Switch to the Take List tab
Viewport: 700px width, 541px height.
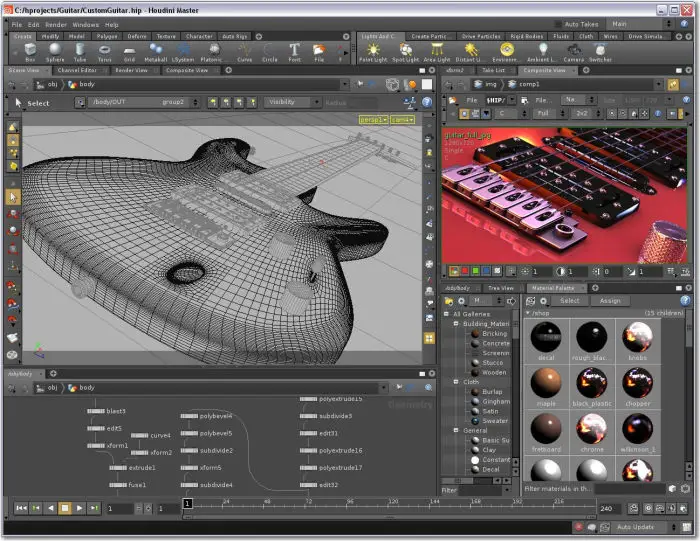coord(493,70)
